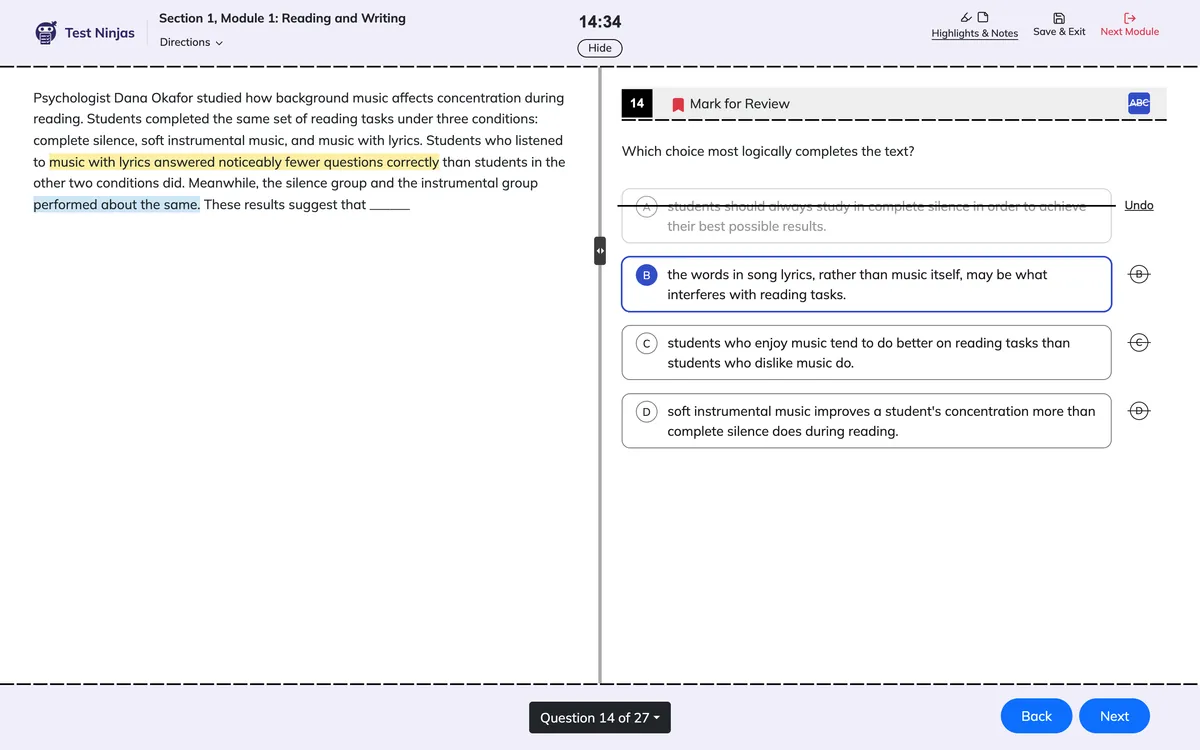Image resolution: width=1200 pixels, height=750 pixels.
Task: Select answer D about instrumental music
Action: 866,421
